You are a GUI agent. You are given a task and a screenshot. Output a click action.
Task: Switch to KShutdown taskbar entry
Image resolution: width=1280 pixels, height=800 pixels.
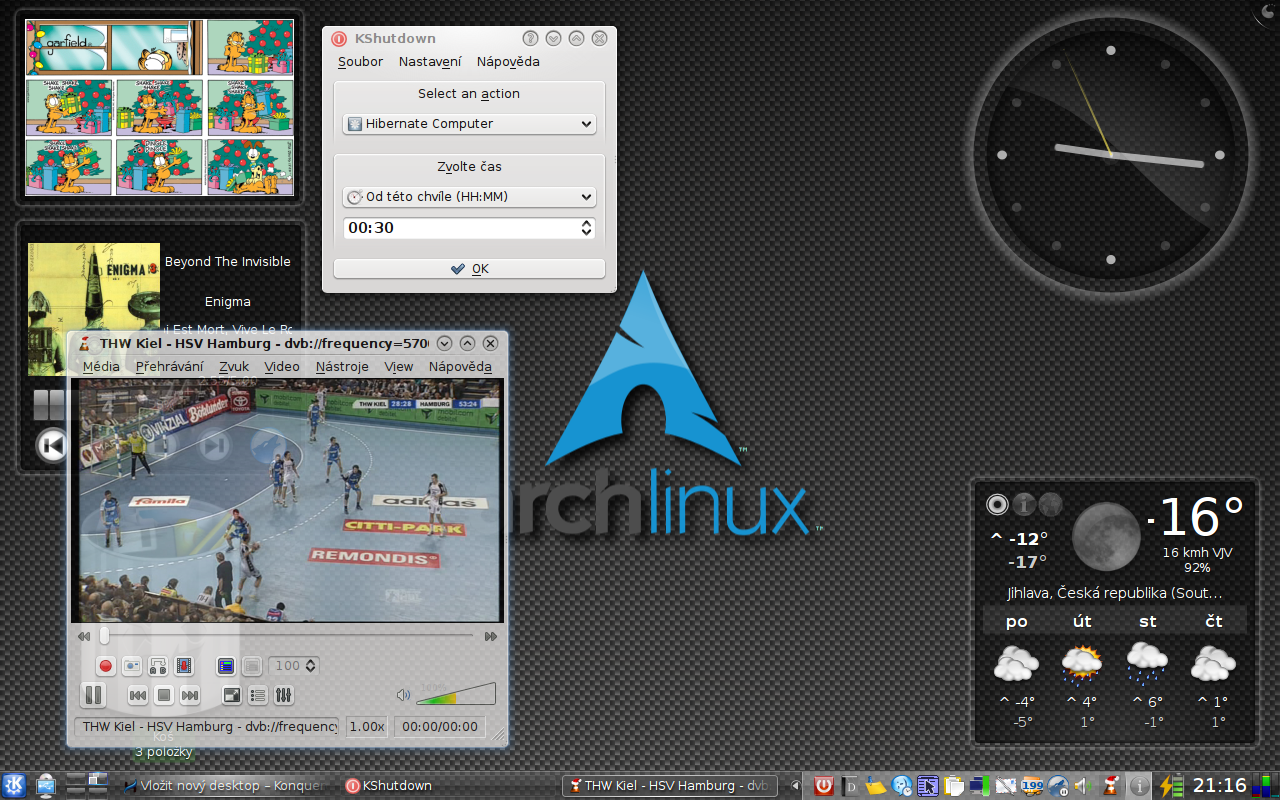click(390, 786)
